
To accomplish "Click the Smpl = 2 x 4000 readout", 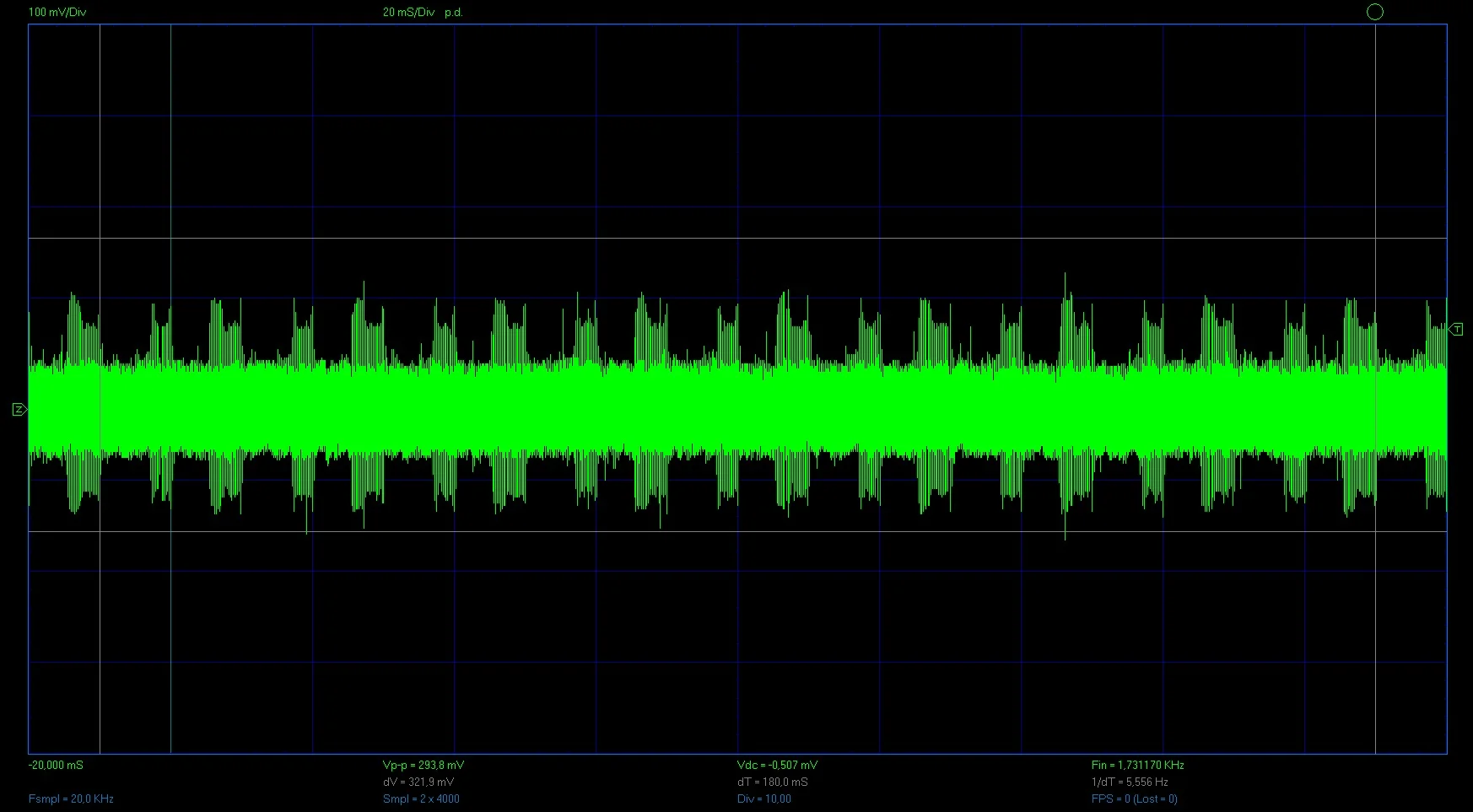I will tap(421, 799).
